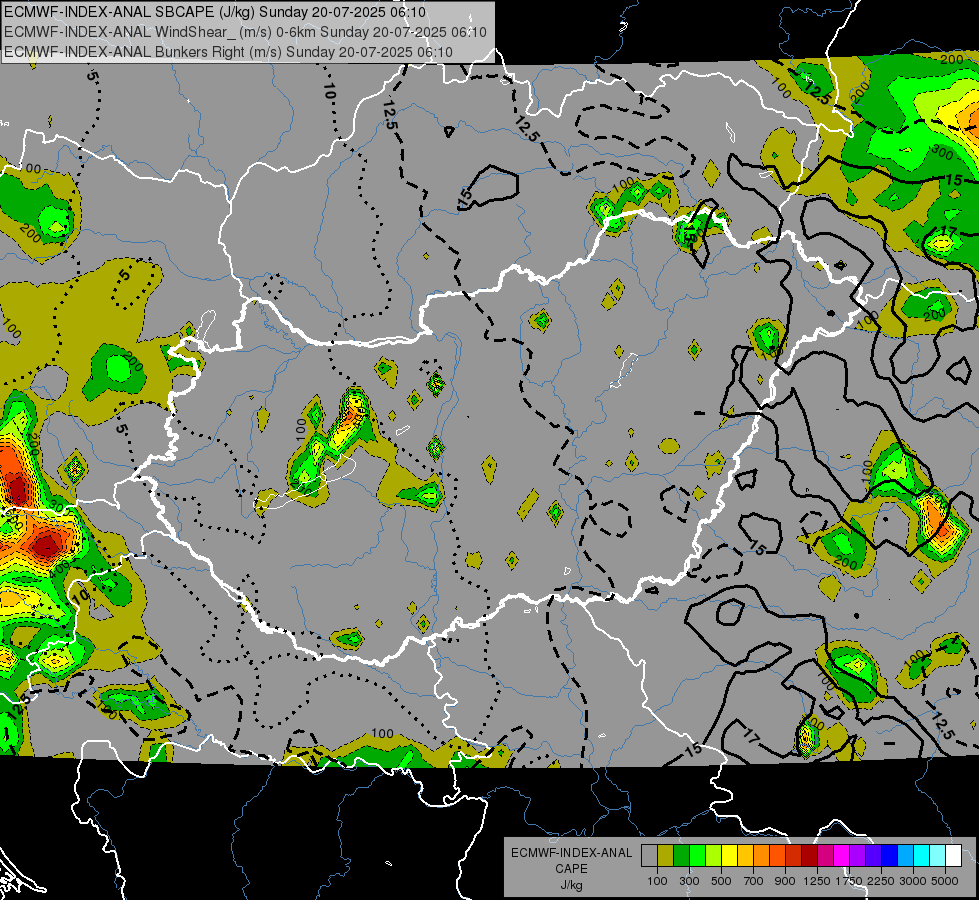This screenshot has height=900, width=979.
Task: Select the white swatch in CAPE legend
Action: (x=953, y=856)
